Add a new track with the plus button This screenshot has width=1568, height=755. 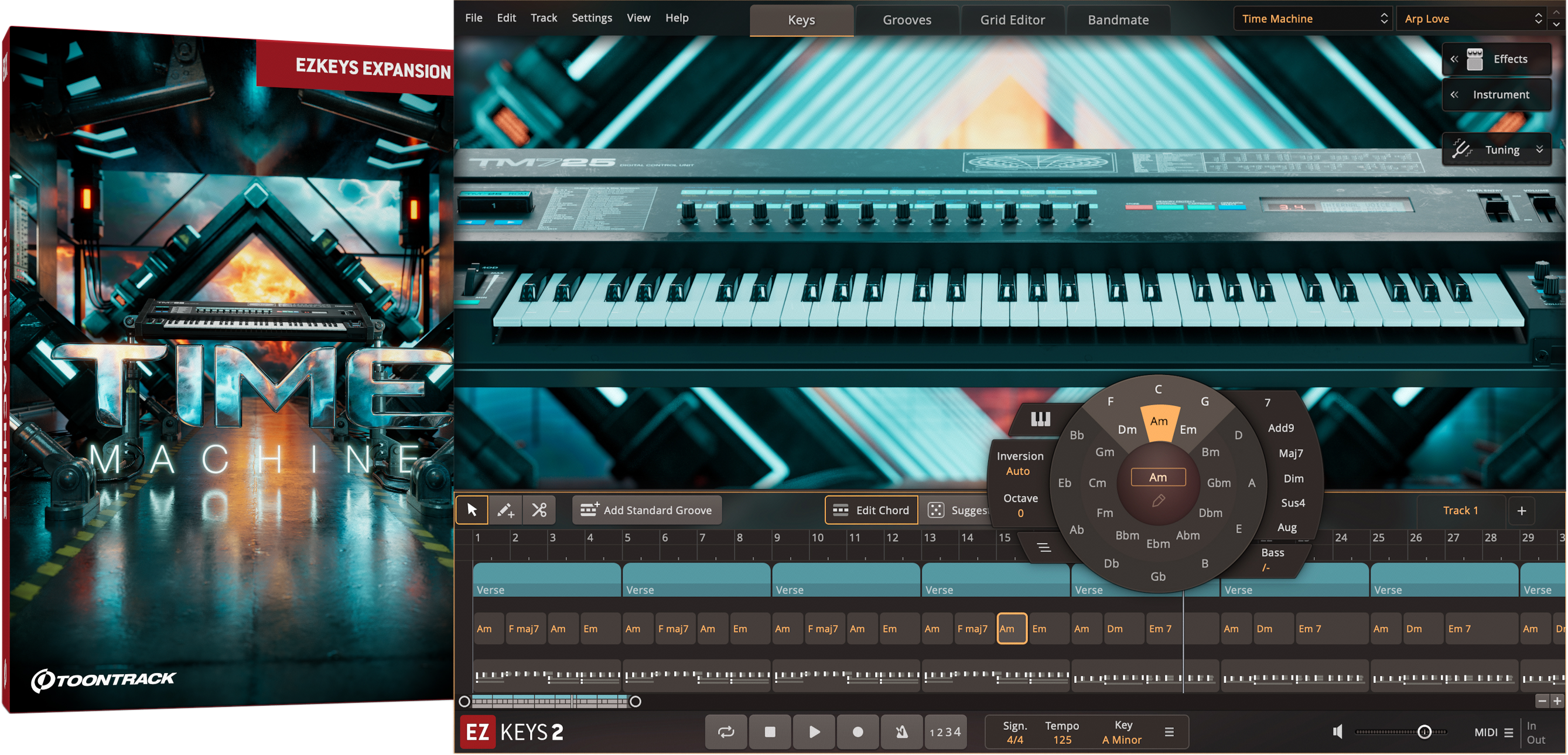point(1521,510)
